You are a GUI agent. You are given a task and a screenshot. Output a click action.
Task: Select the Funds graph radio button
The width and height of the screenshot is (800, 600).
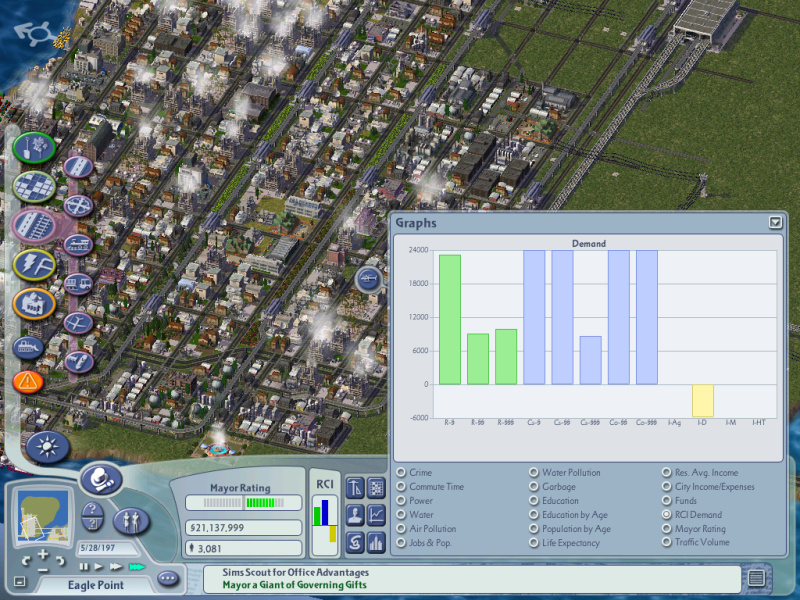tap(666, 501)
